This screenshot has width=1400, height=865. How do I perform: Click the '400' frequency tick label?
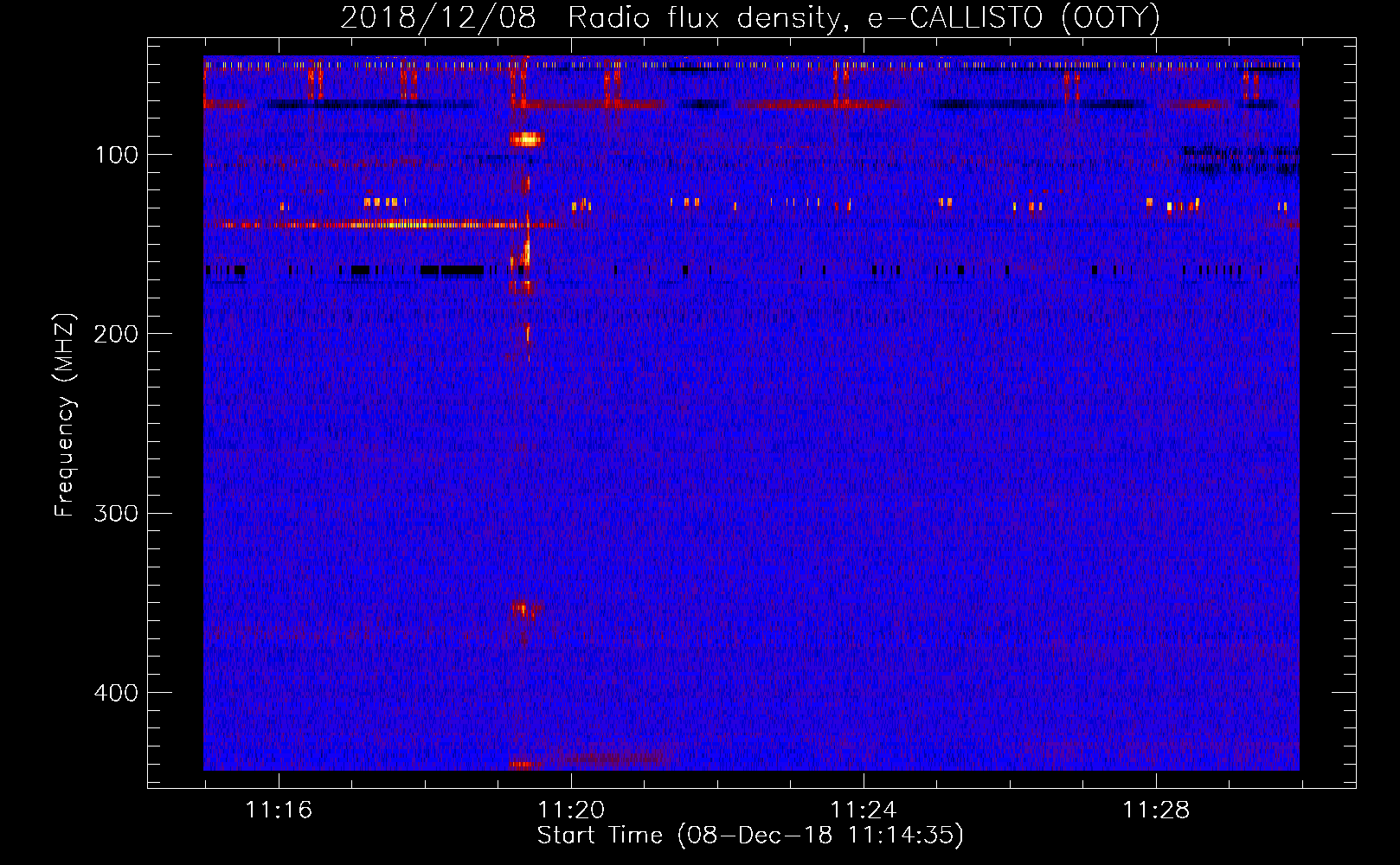(116, 693)
